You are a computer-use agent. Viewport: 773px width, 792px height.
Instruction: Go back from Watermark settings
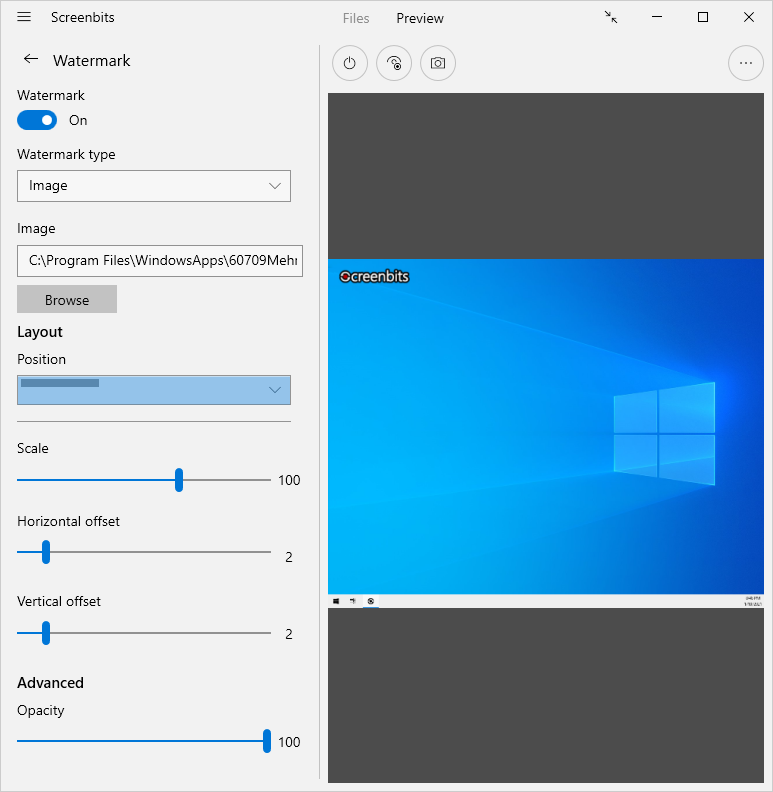[31, 60]
